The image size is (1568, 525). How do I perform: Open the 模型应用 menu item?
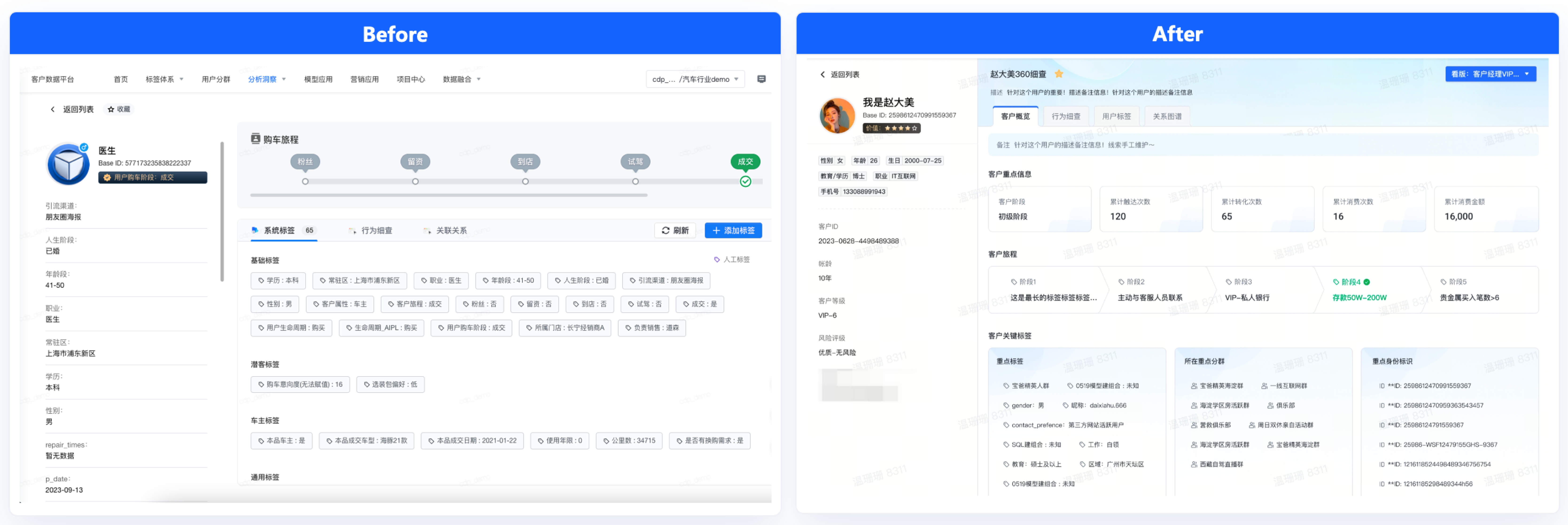[x=318, y=79]
